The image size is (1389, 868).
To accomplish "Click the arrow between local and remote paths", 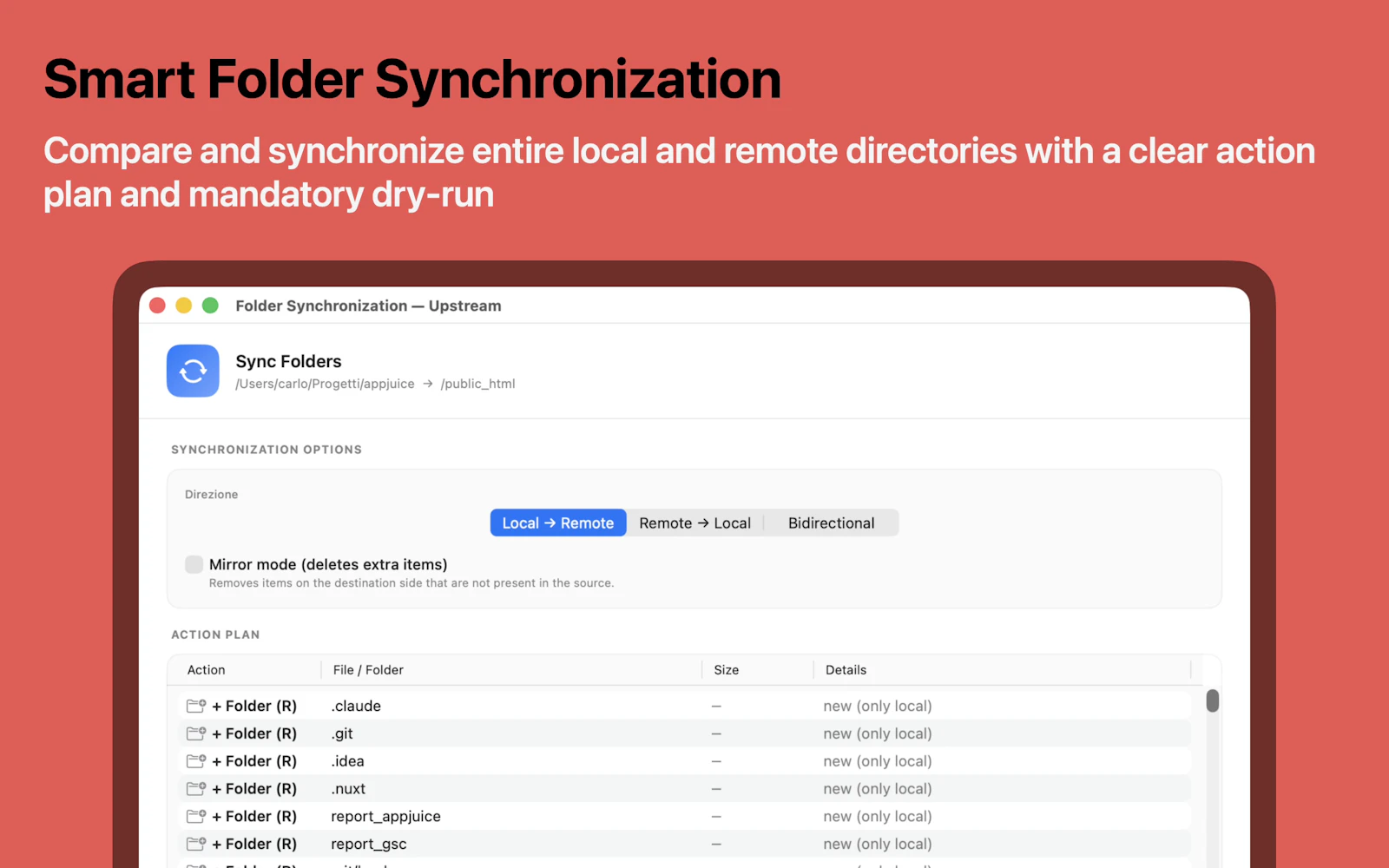I will pyautogui.click(x=428, y=384).
